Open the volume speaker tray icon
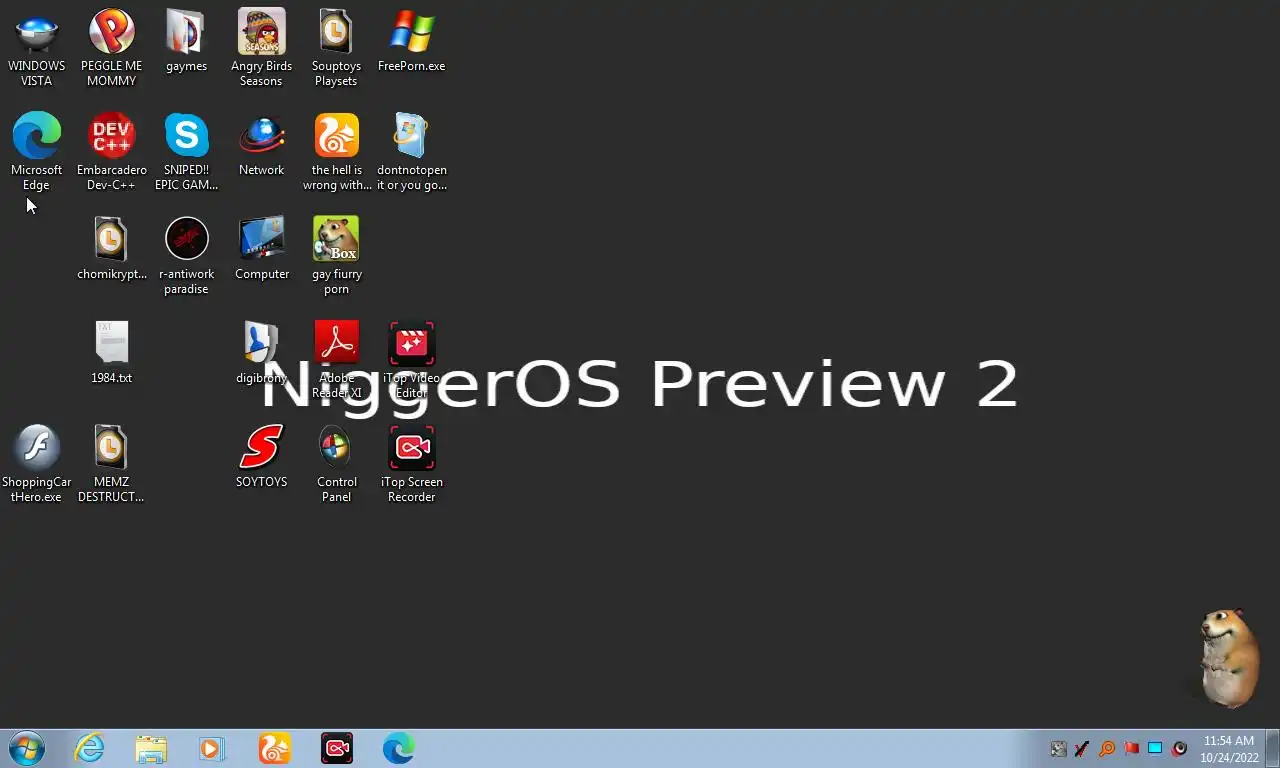Screen dimensions: 1280x768 coord(1179,748)
